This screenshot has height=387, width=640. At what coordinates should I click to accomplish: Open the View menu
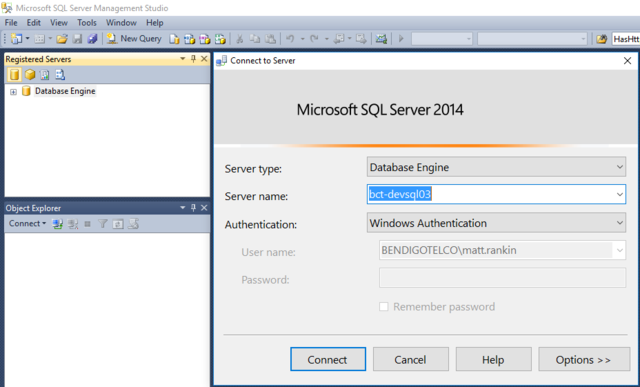[59, 23]
